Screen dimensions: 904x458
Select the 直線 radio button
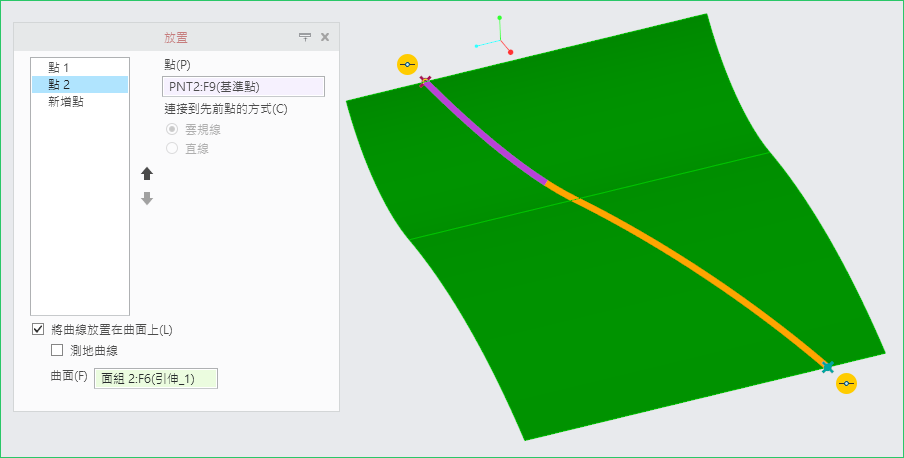[x=172, y=148]
